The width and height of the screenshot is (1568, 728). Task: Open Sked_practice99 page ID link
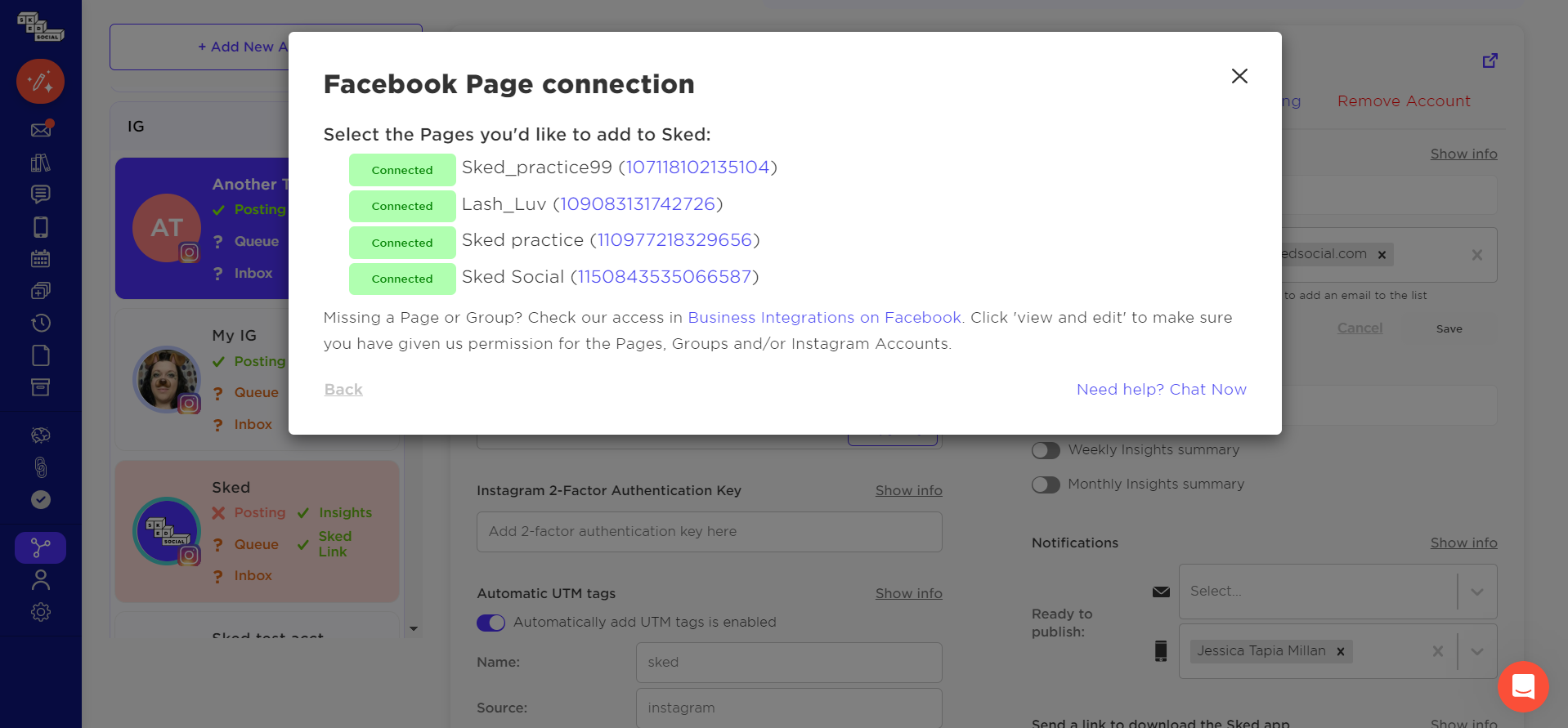(x=697, y=167)
